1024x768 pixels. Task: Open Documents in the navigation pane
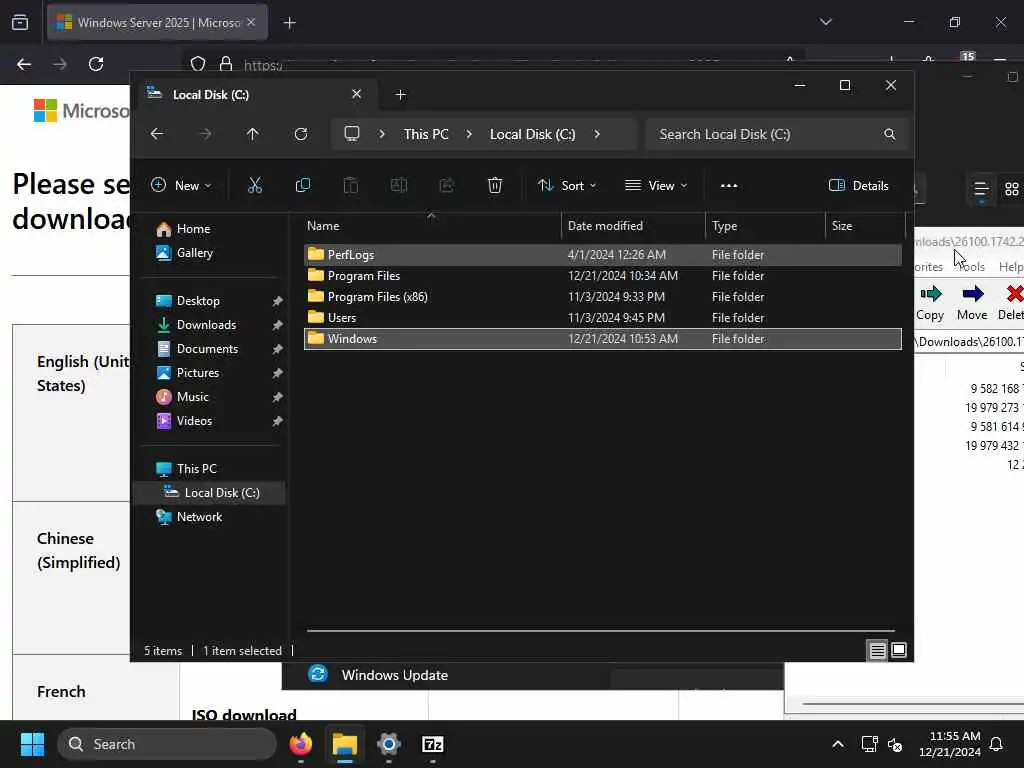[207, 349]
